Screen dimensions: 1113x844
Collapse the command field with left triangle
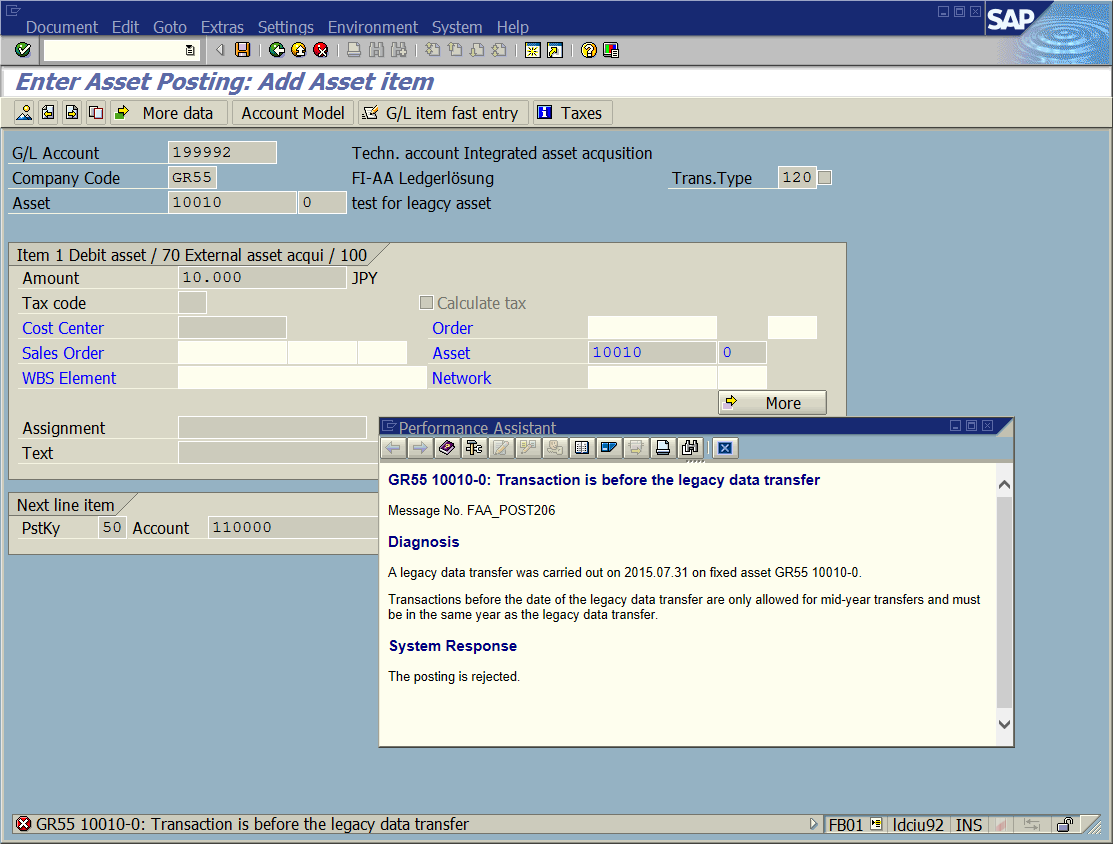click(x=220, y=50)
